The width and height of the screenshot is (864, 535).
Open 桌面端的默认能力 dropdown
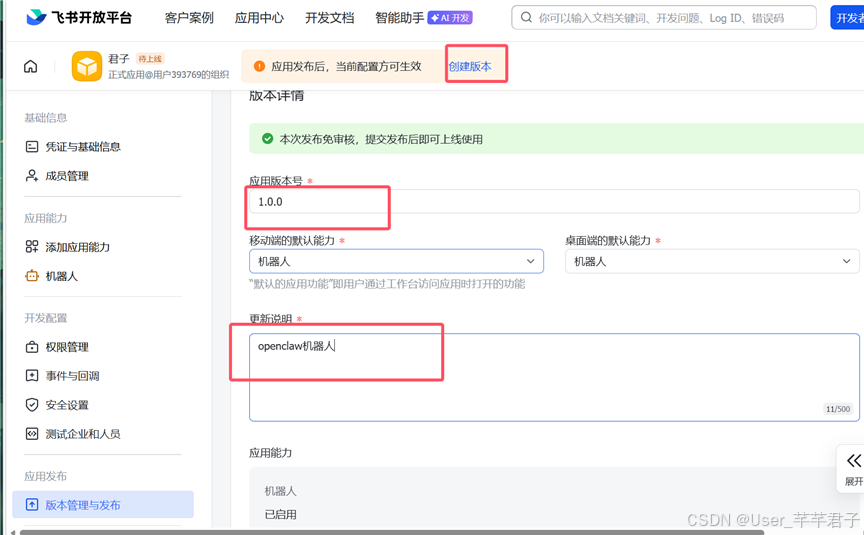pos(712,261)
